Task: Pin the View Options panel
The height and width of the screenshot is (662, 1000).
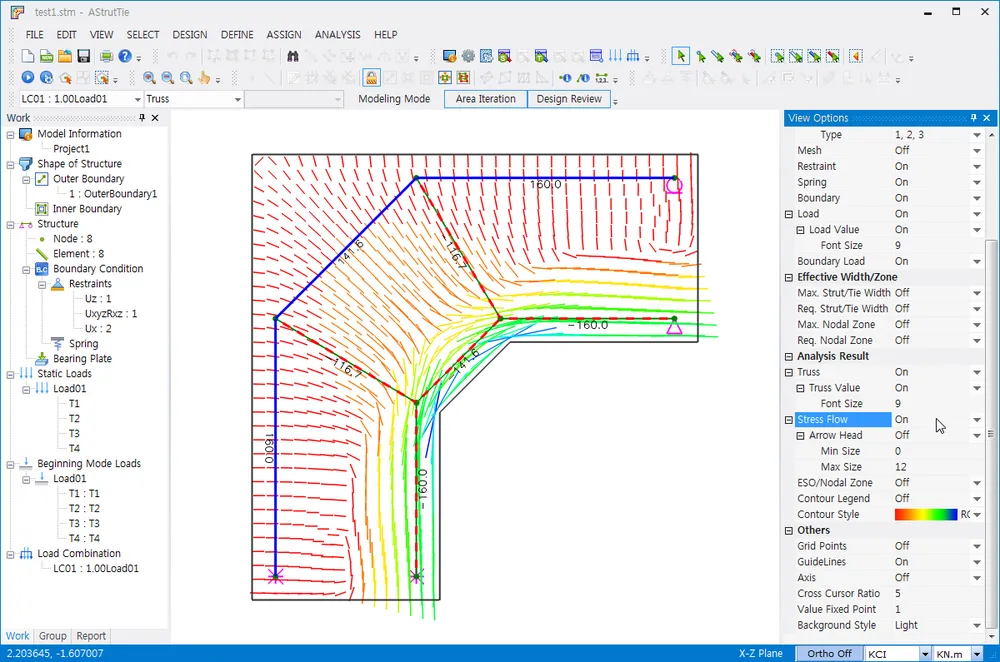Action: [973, 117]
